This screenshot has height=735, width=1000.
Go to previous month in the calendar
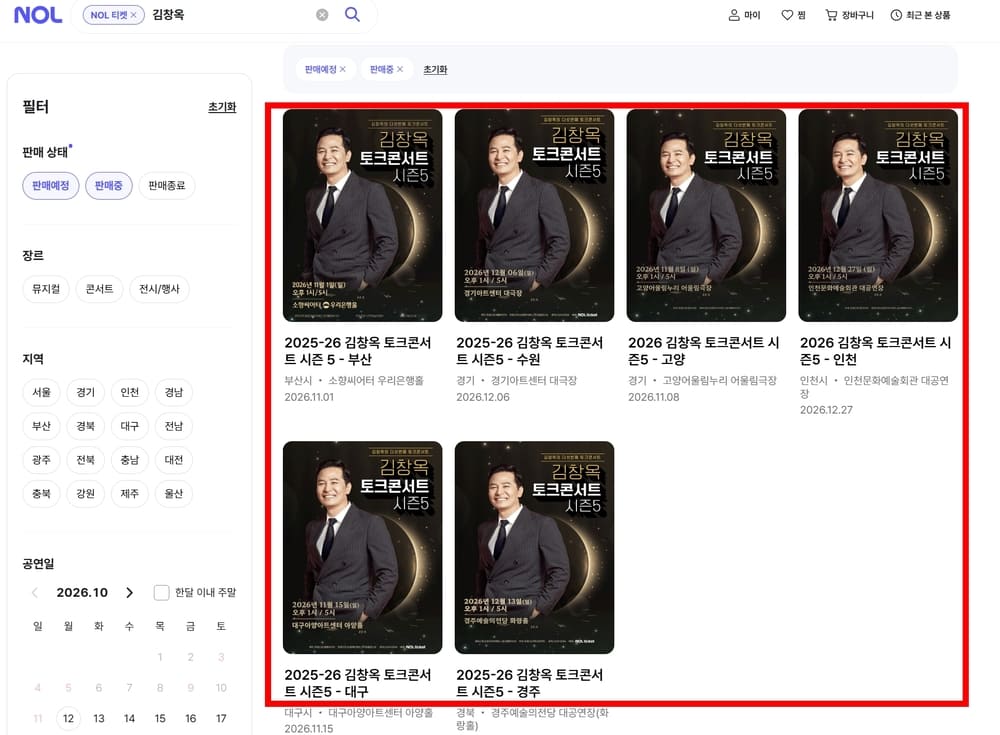35,593
